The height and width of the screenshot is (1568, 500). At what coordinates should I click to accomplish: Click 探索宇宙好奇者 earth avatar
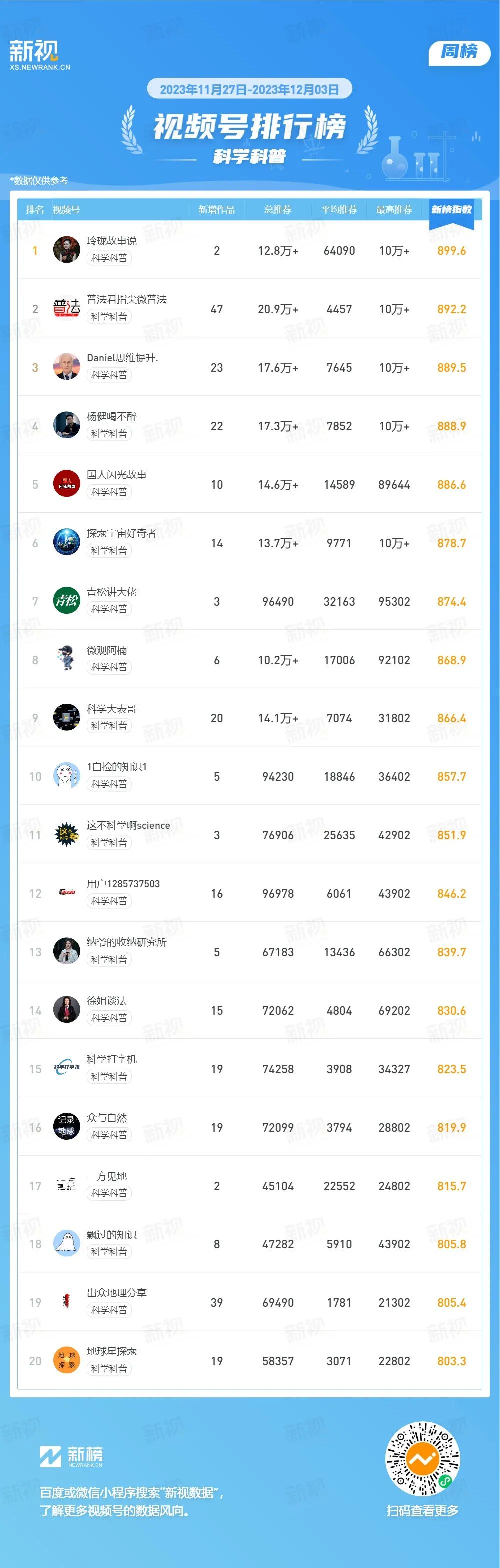click(67, 542)
